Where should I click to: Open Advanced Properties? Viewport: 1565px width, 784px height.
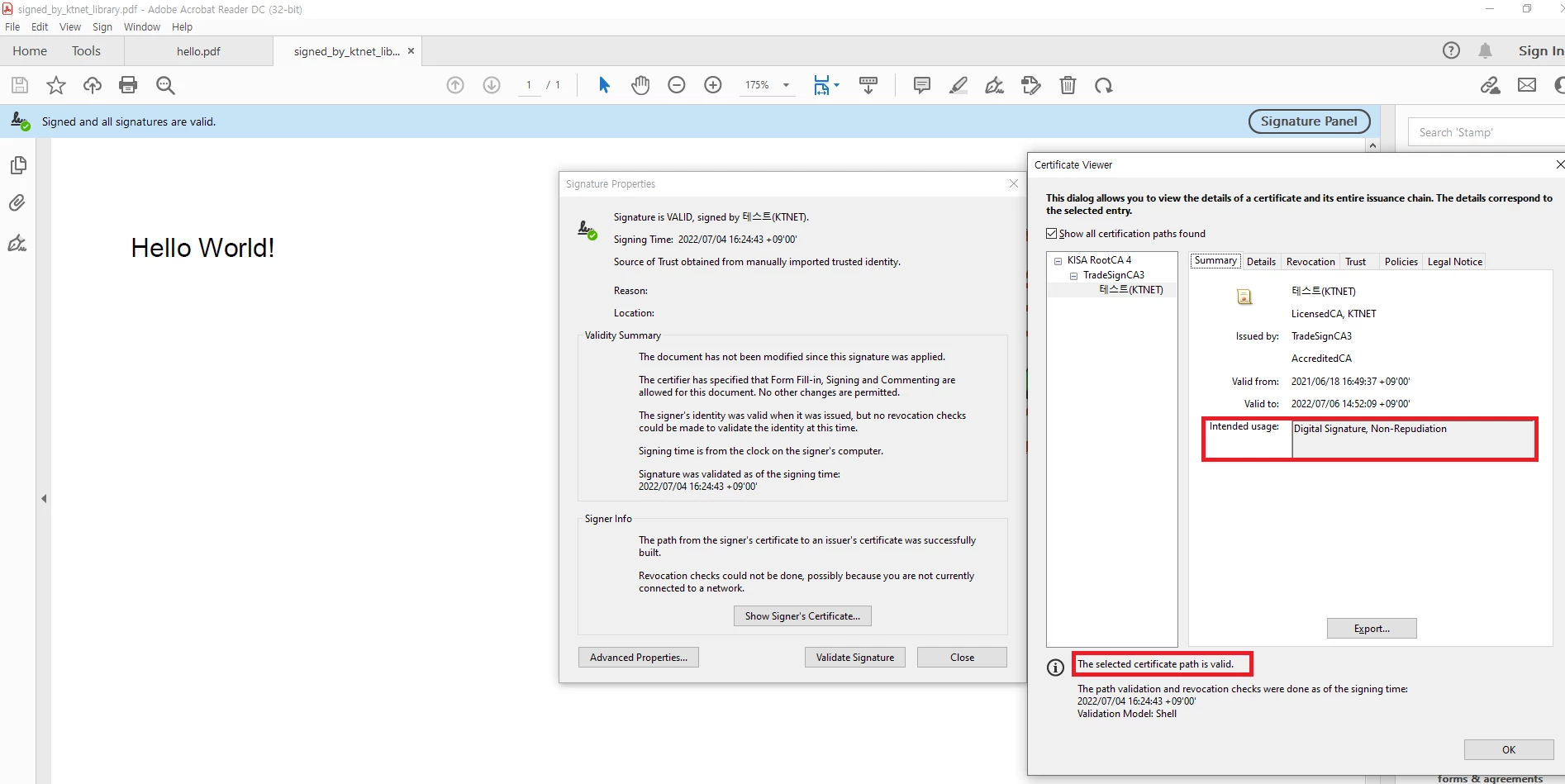click(639, 658)
